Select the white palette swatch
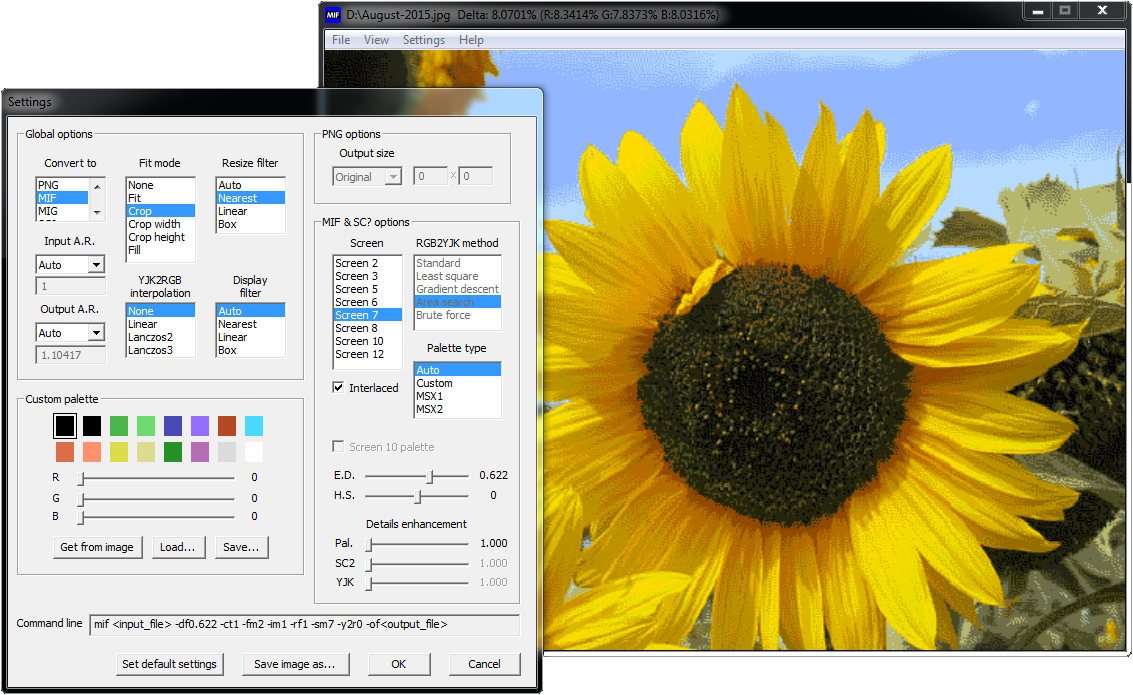This screenshot has height=695, width=1133. point(254,452)
